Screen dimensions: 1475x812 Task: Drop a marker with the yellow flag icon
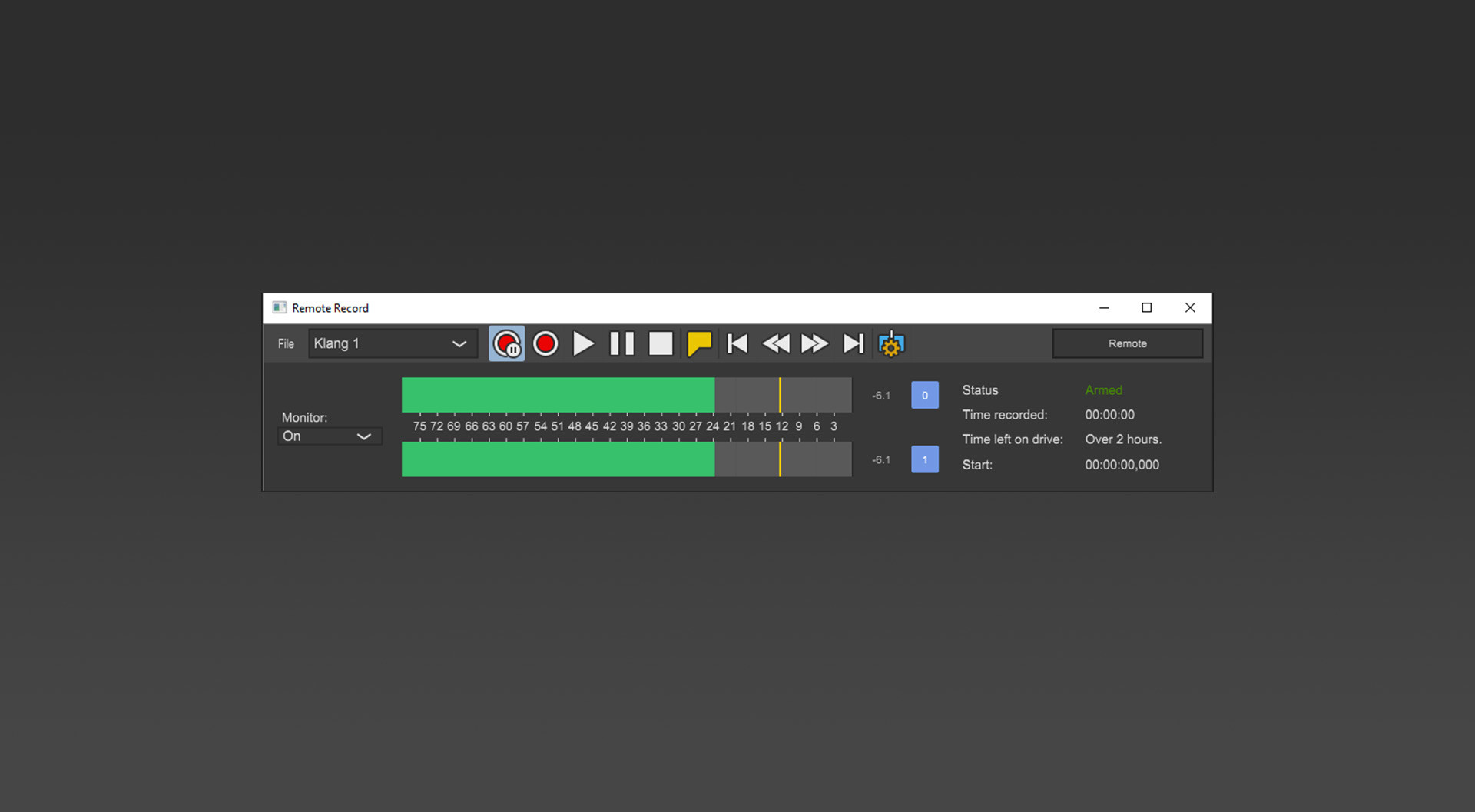[x=699, y=343]
